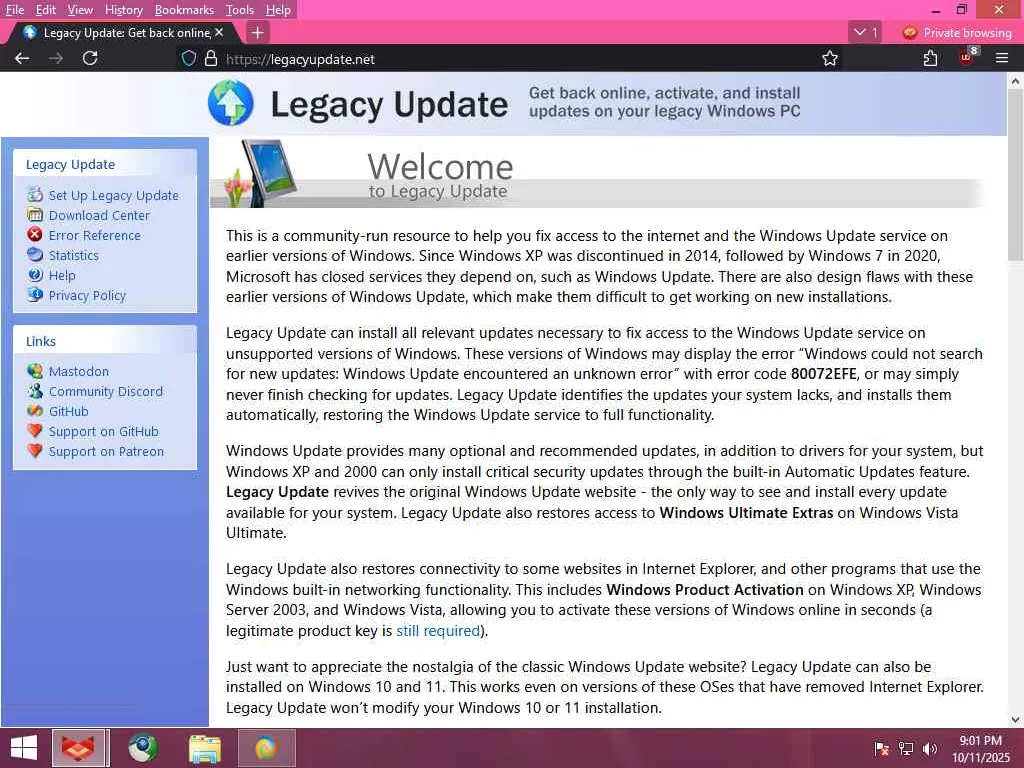Click the Help question mark icon
The image size is (1024, 768).
pyautogui.click(x=35, y=275)
